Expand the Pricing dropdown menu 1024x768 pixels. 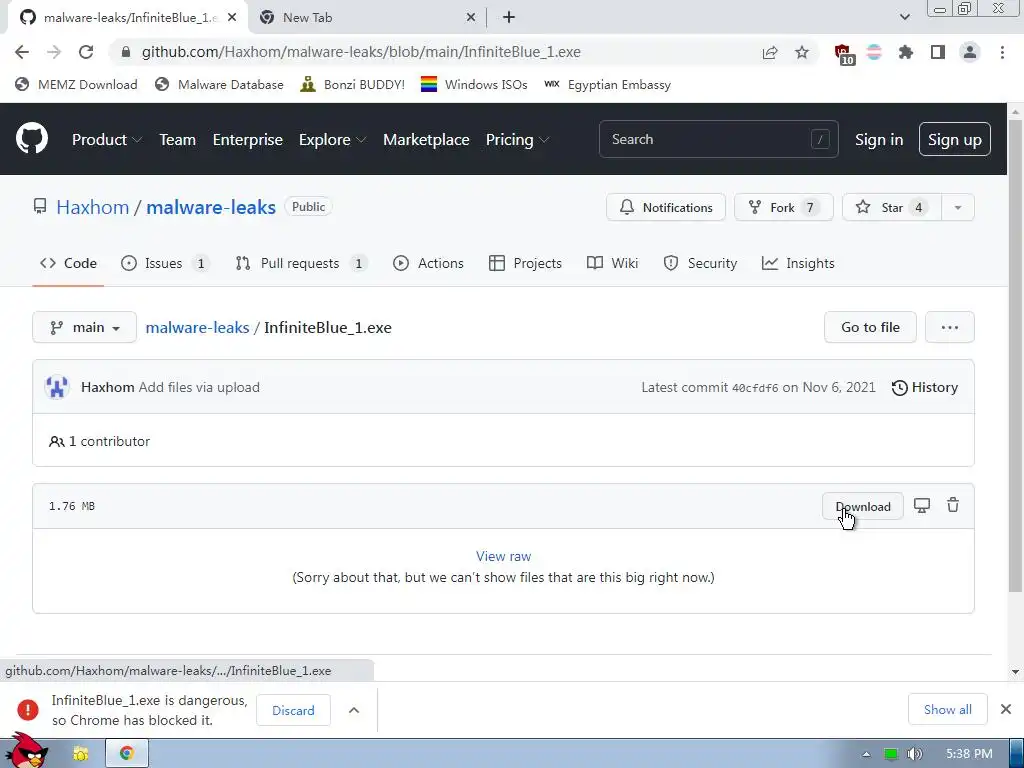point(517,140)
